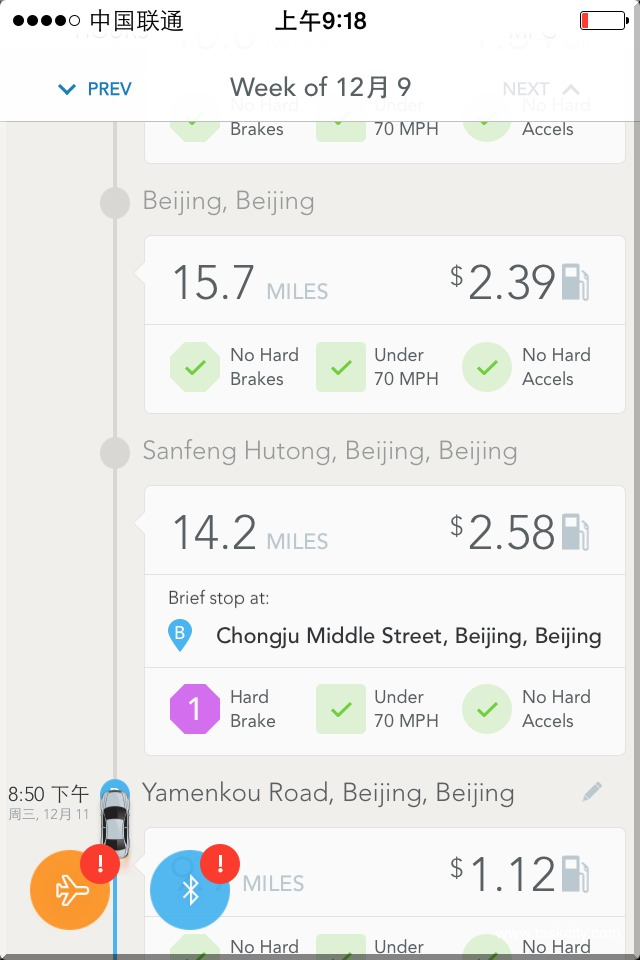The image size is (640, 960).
Task: Tap the blue Bluetooth alert button
Action: [x=190, y=889]
